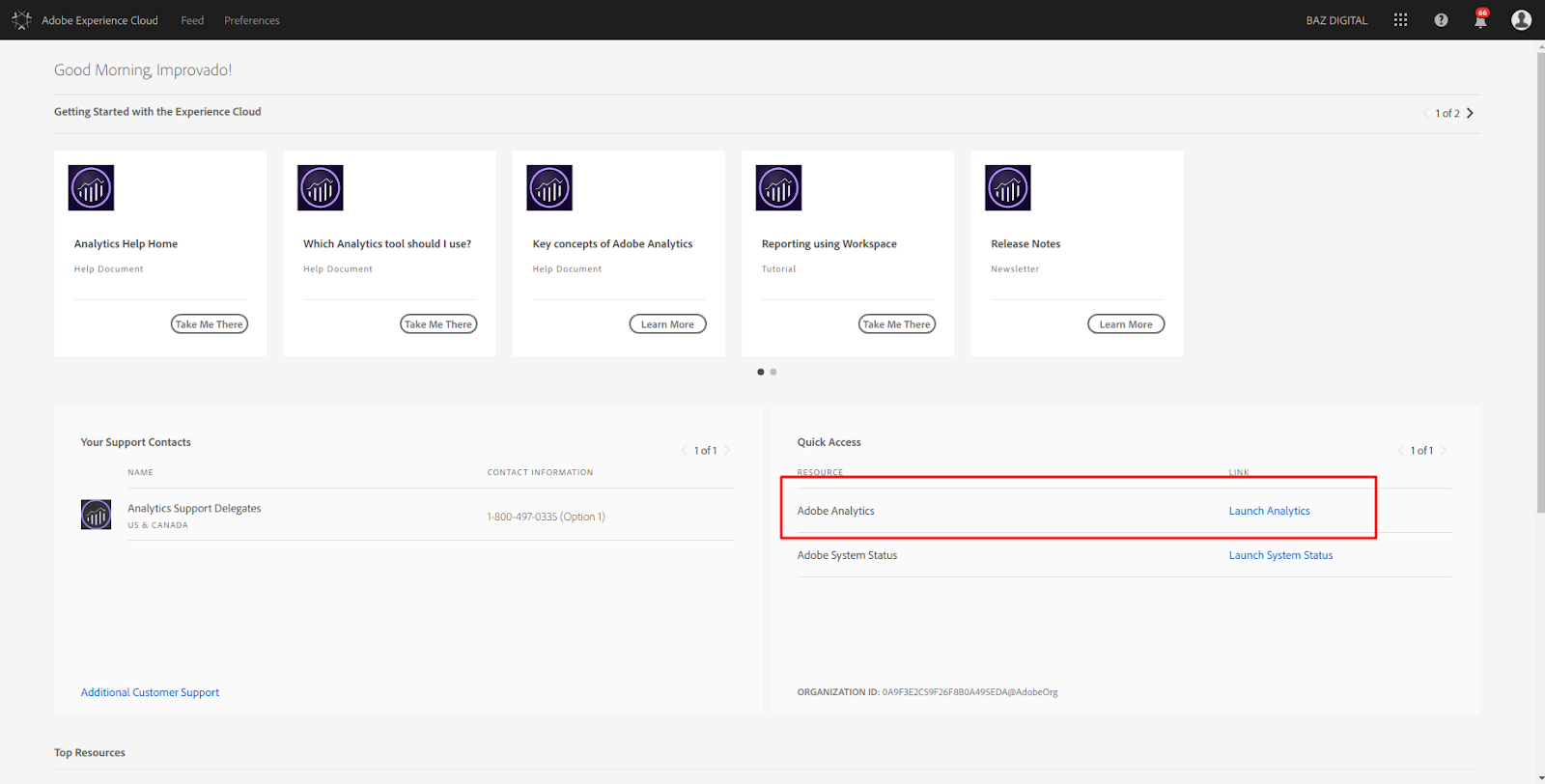The height and width of the screenshot is (784, 1545).
Task: Click Key concepts of Adobe Analytics title
Action: click(612, 244)
